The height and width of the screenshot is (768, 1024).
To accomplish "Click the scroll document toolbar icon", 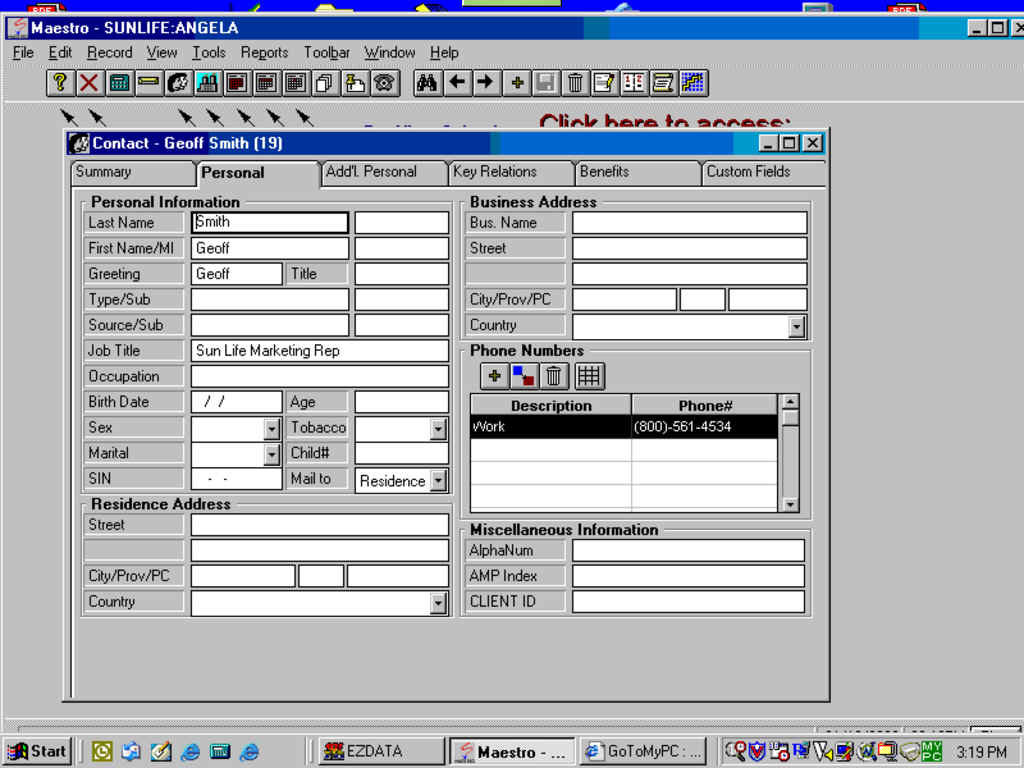I will click(663, 83).
